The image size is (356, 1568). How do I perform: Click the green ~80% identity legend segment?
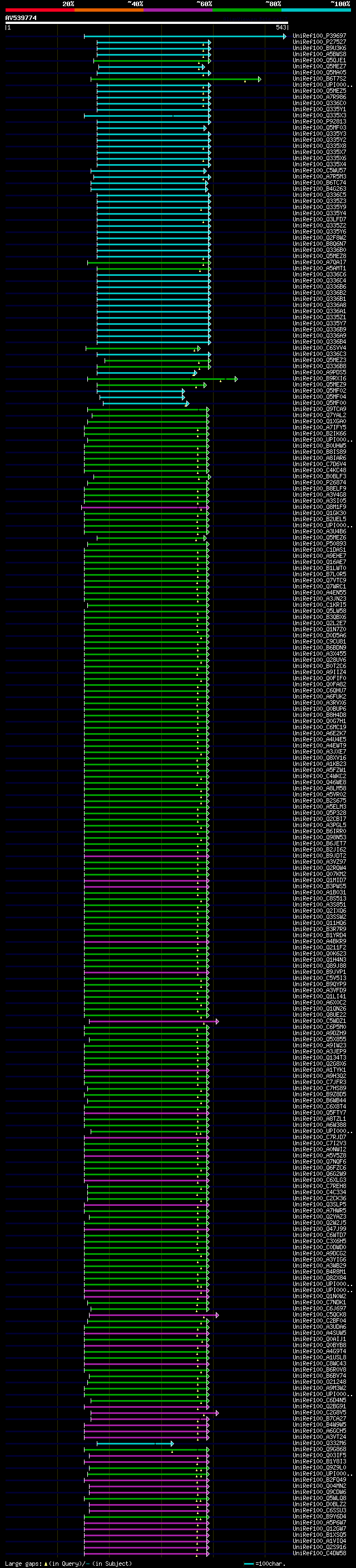[247, 10]
